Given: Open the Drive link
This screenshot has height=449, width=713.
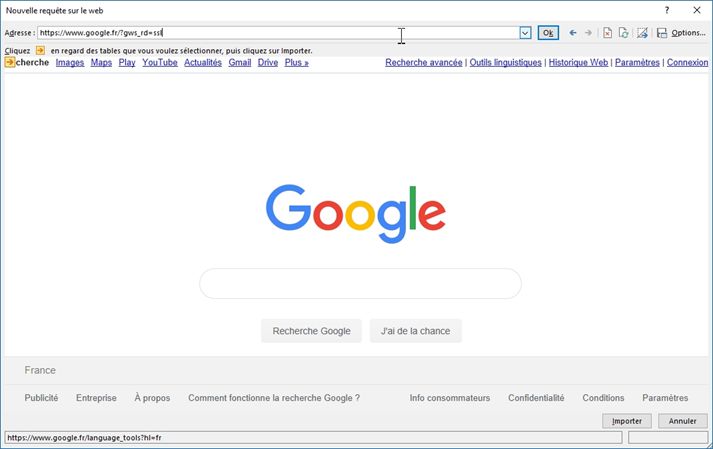Looking at the screenshot, I should click(268, 62).
